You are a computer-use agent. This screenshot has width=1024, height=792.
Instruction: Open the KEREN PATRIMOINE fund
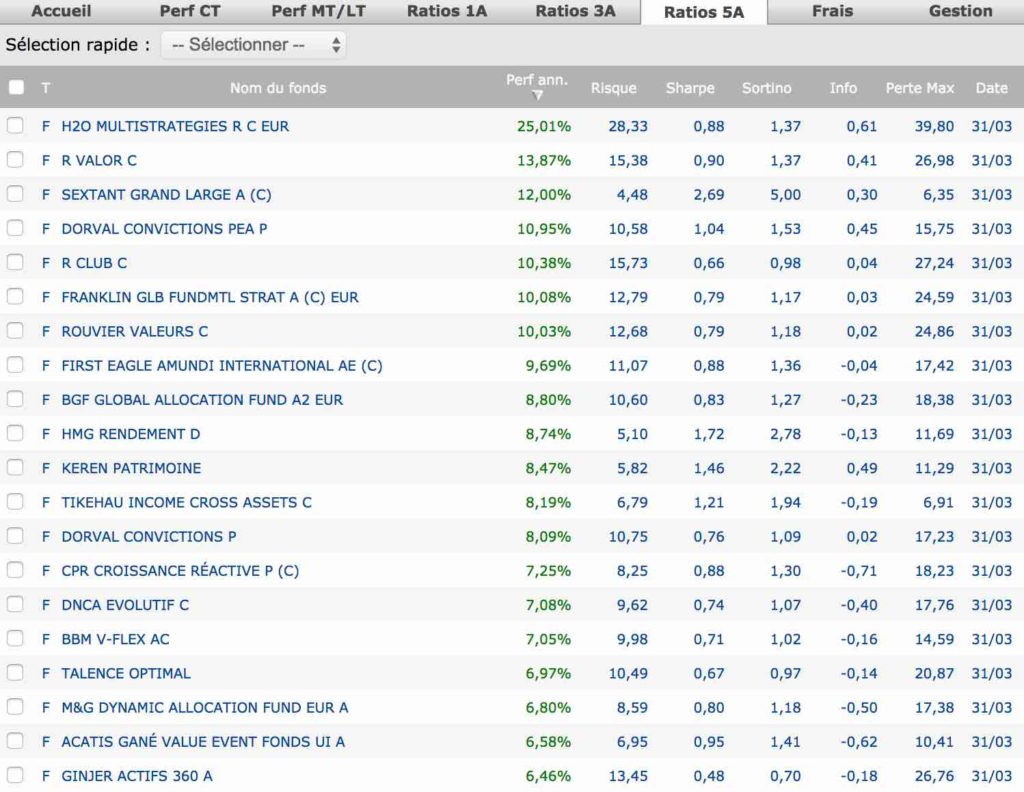(131, 468)
